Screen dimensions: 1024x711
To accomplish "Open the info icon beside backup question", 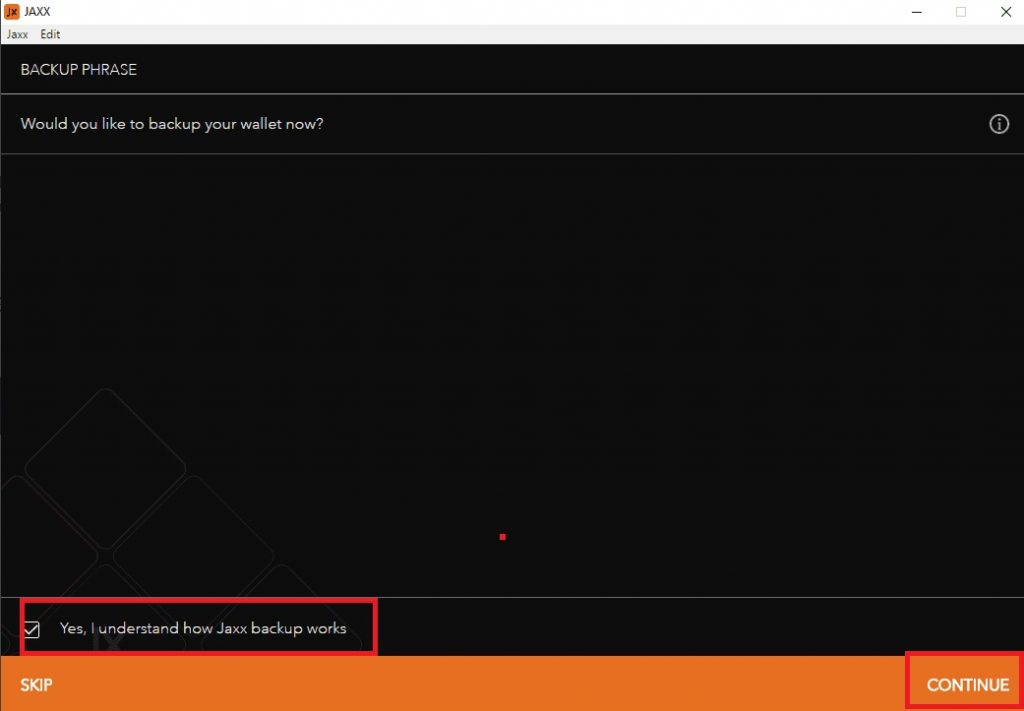I will [999, 124].
